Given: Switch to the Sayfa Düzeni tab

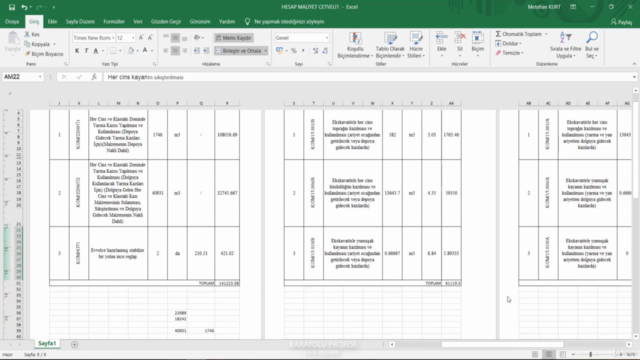Looking at the screenshot, I should click(80, 22).
